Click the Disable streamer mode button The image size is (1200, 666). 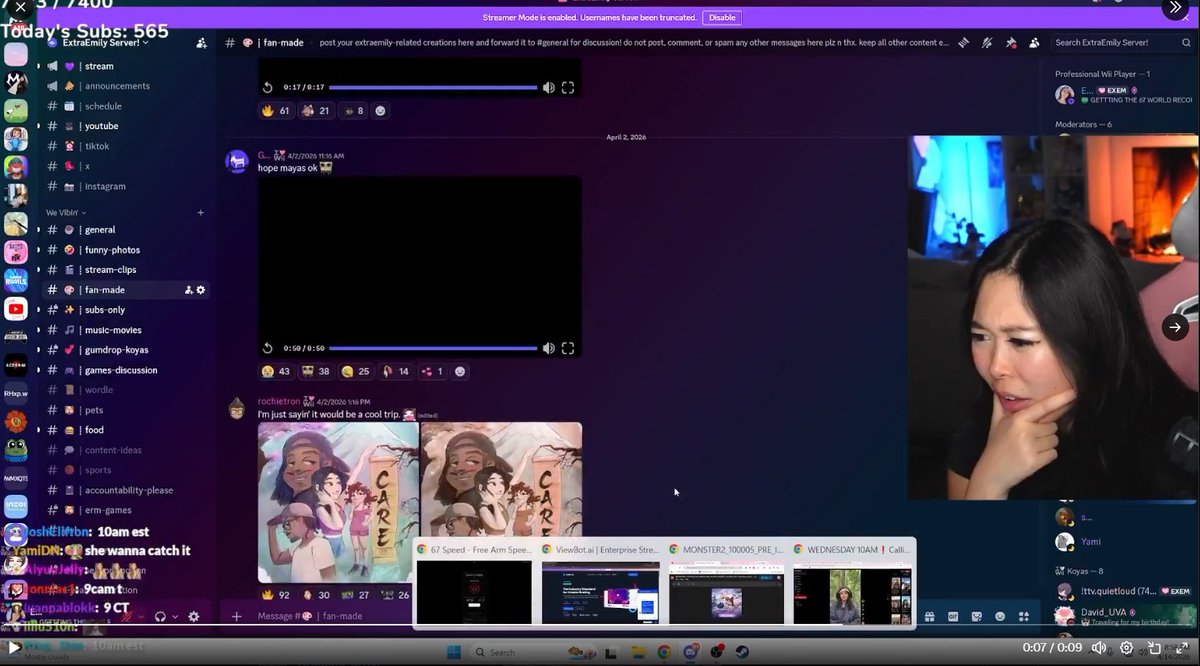(722, 17)
